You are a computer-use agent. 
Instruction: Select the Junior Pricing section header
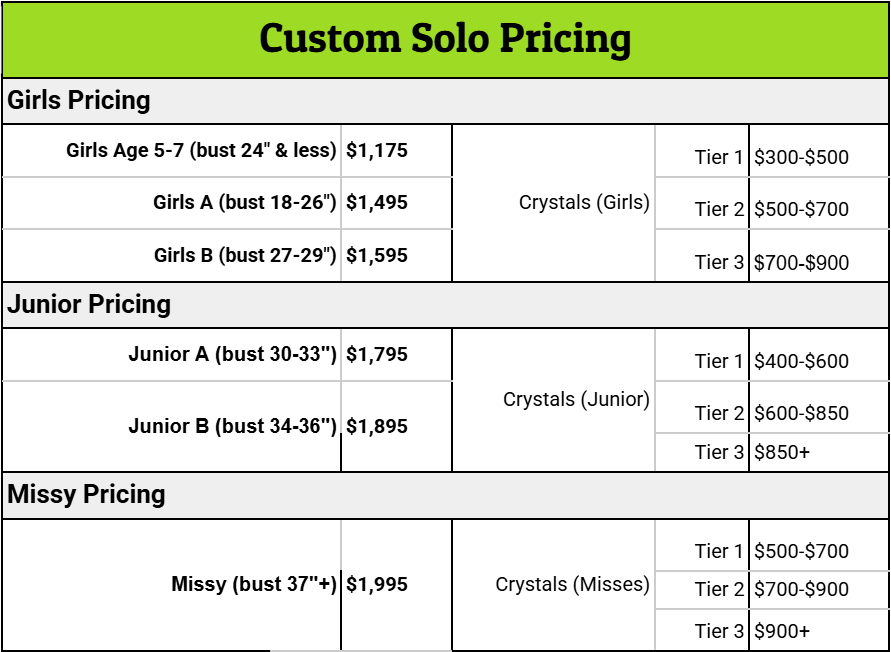(89, 305)
